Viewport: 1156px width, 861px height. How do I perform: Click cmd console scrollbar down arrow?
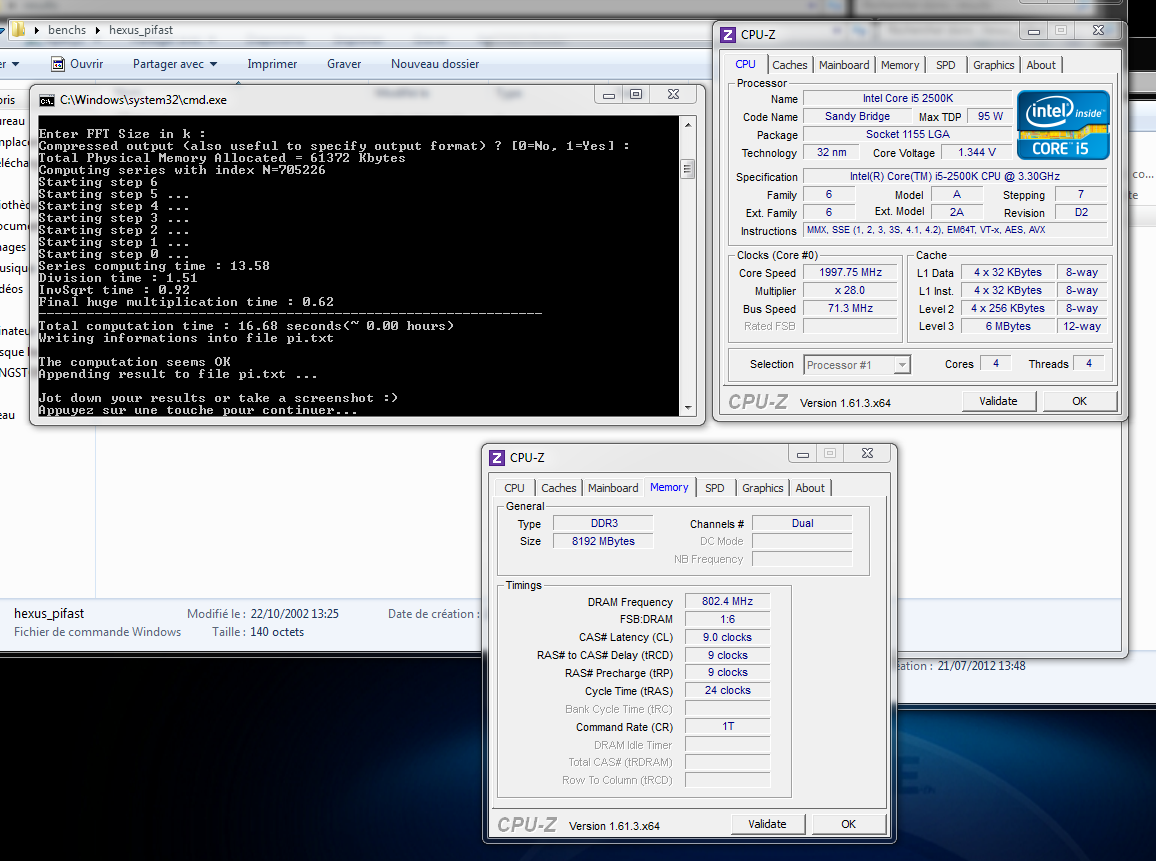click(x=688, y=408)
